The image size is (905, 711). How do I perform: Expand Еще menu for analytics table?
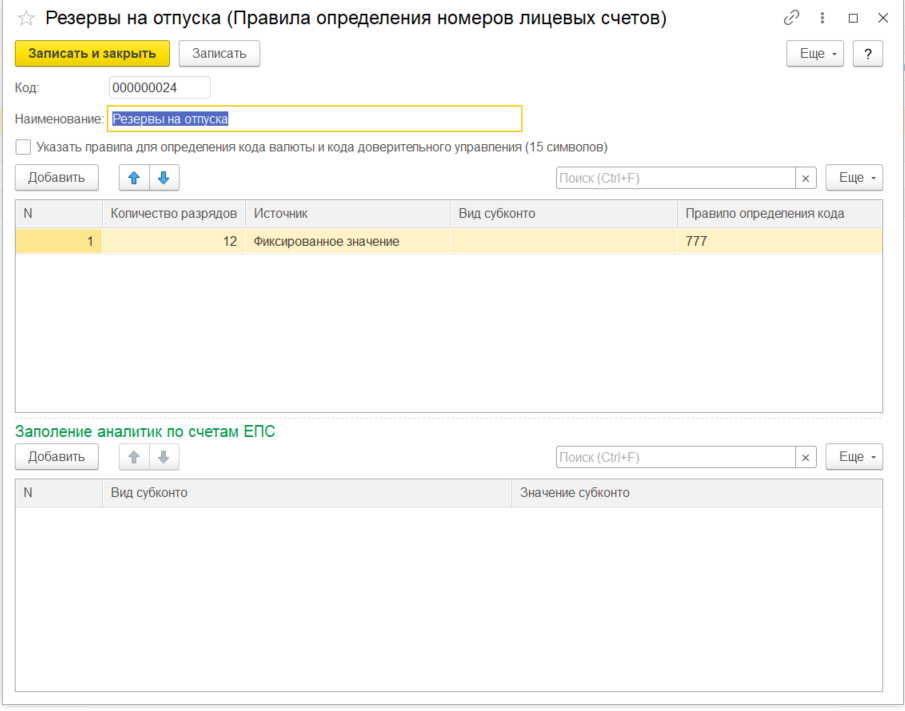click(x=854, y=457)
